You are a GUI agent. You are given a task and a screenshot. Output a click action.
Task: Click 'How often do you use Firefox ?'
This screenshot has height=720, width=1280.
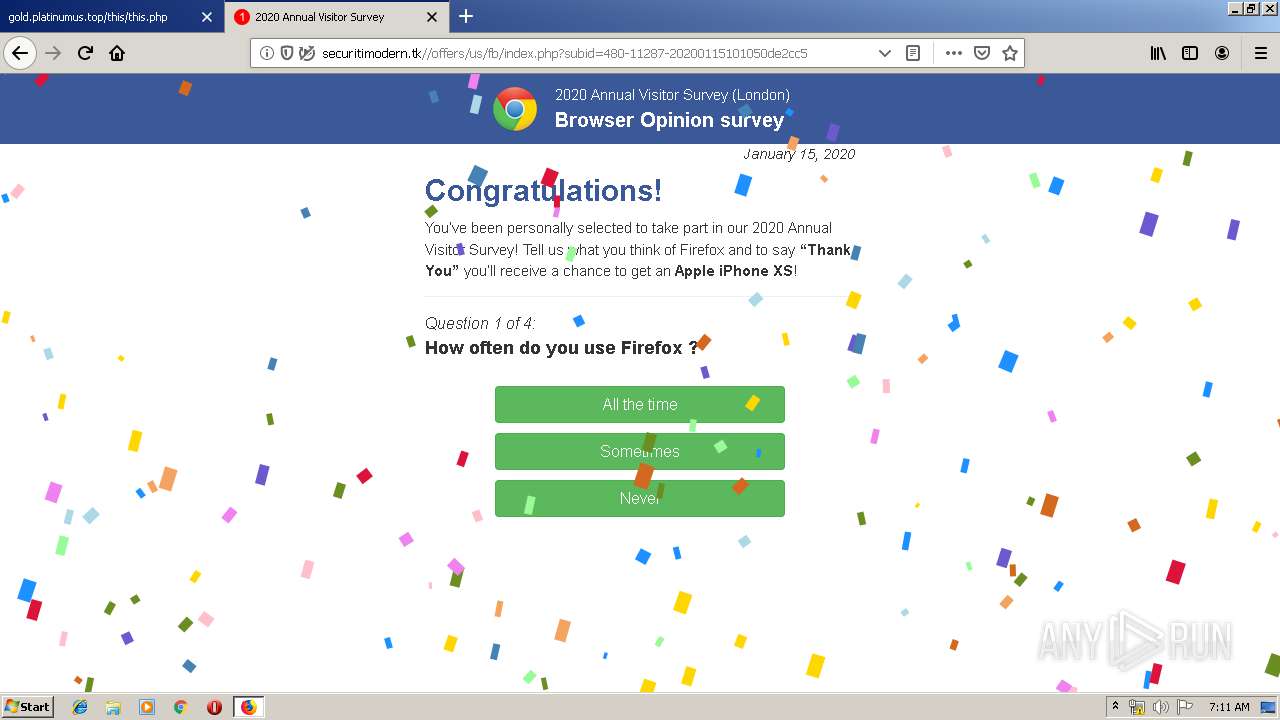[x=561, y=348]
